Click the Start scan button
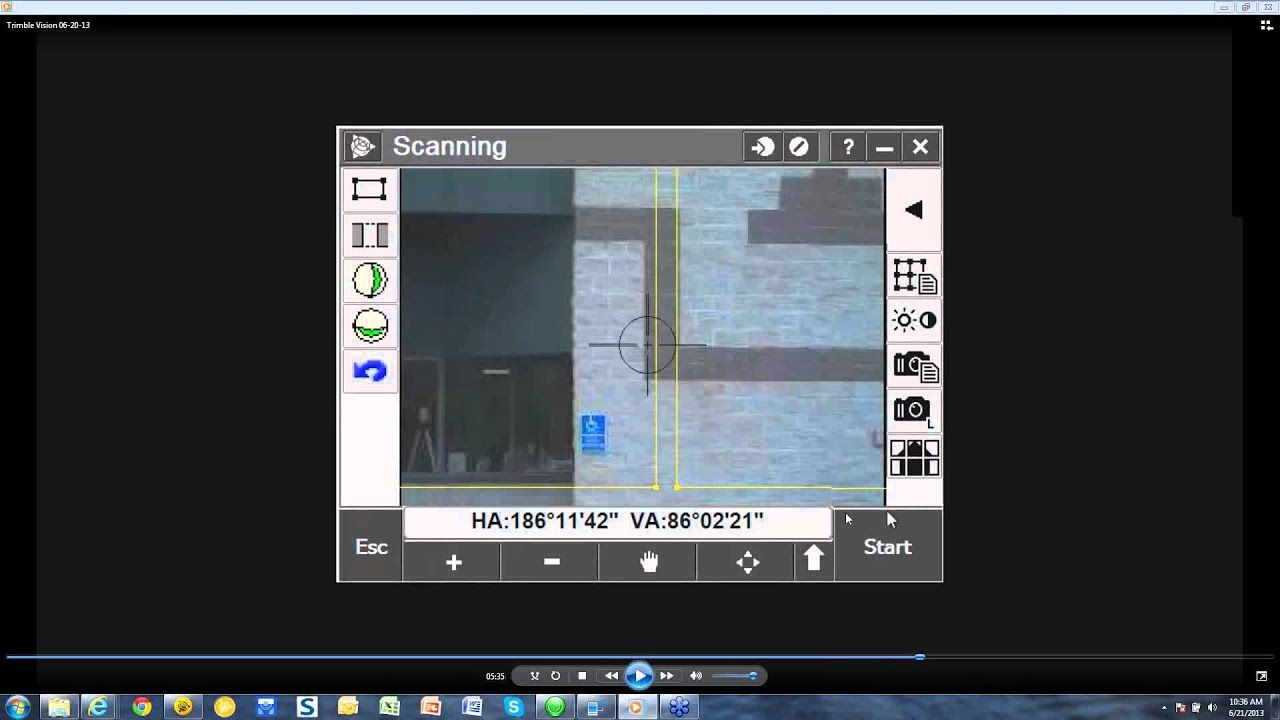Screen dimensions: 1280x720 tap(888, 547)
